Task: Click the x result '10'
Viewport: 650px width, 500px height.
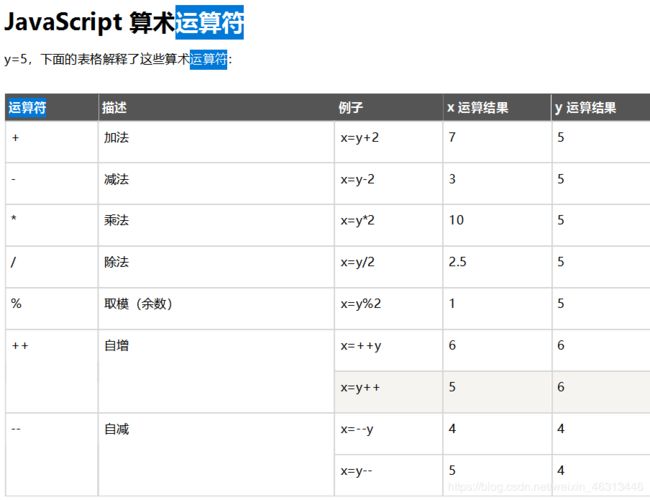Action: click(456, 220)
